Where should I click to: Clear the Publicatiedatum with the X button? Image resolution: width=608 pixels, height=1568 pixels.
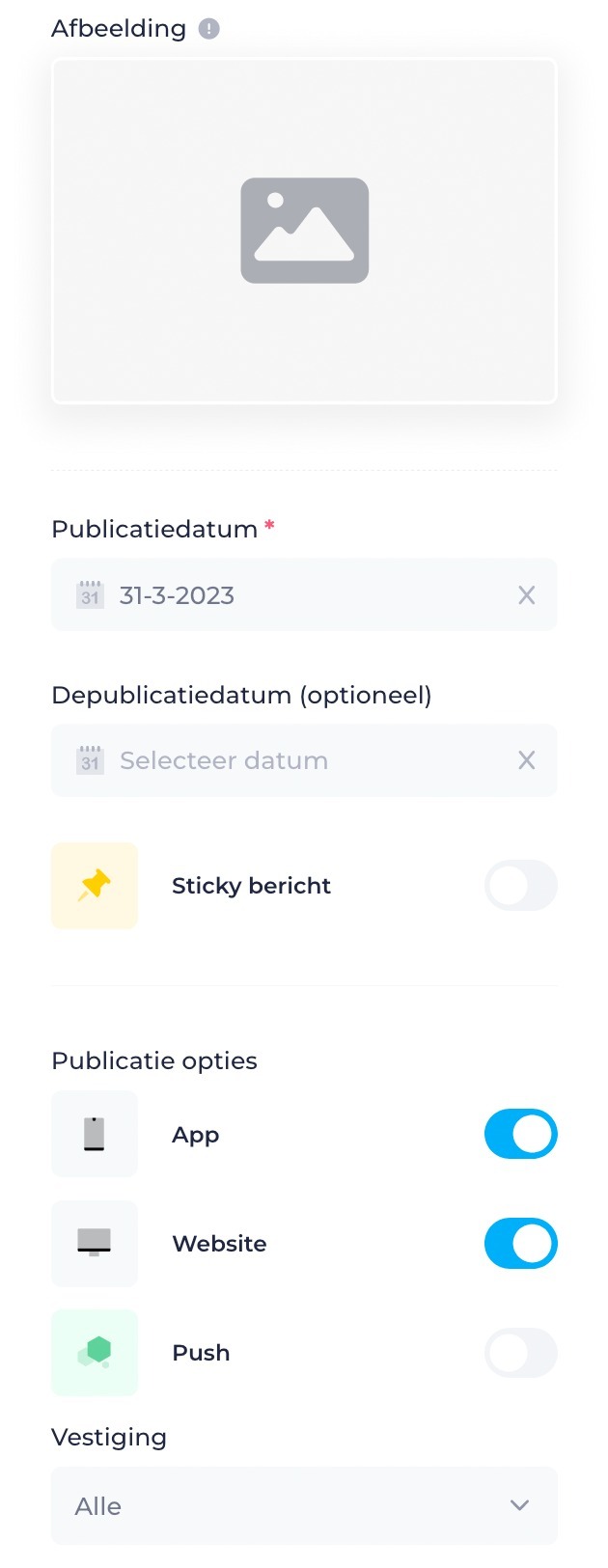click(527, 595)
